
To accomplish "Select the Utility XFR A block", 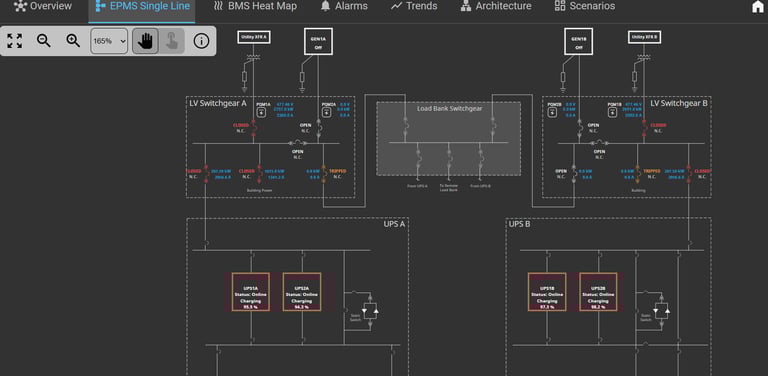I will [254, 37].
